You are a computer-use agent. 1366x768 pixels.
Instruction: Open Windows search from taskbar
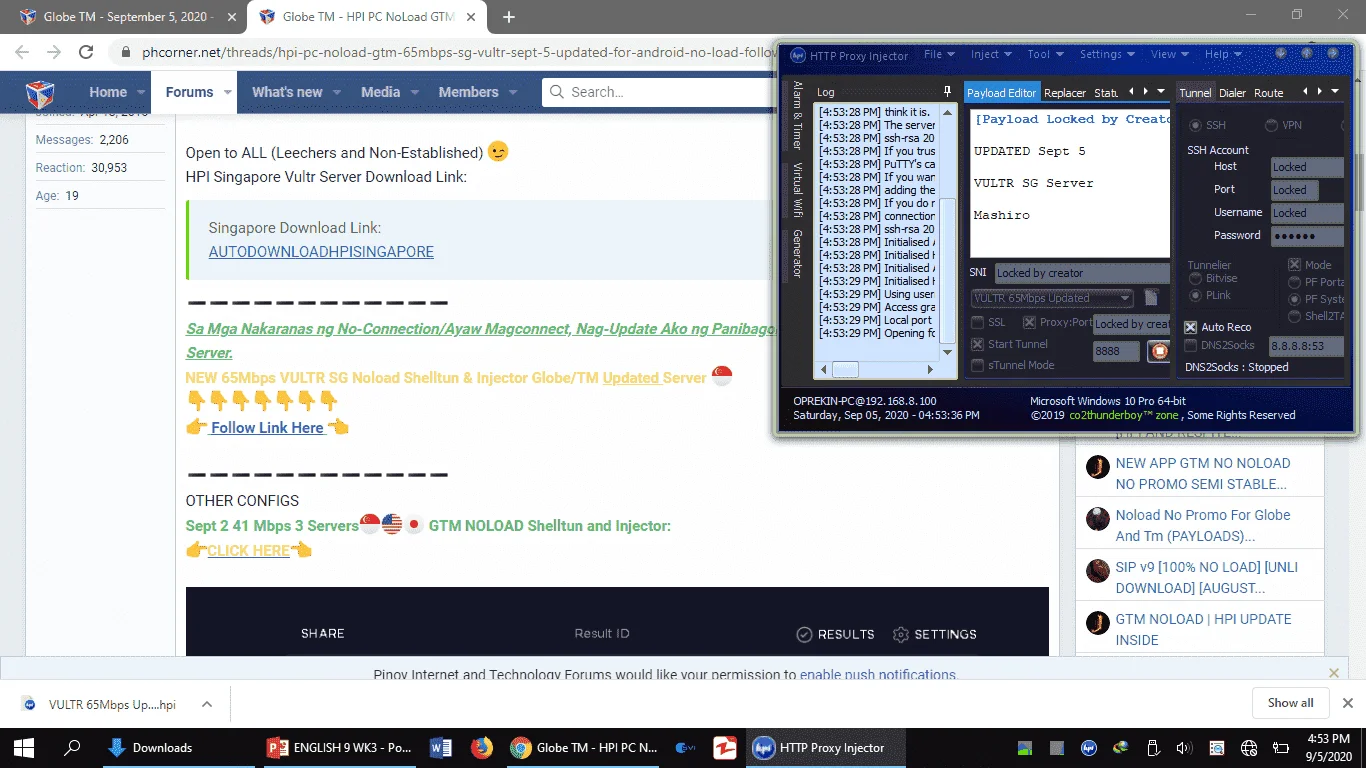coord(72,747)
